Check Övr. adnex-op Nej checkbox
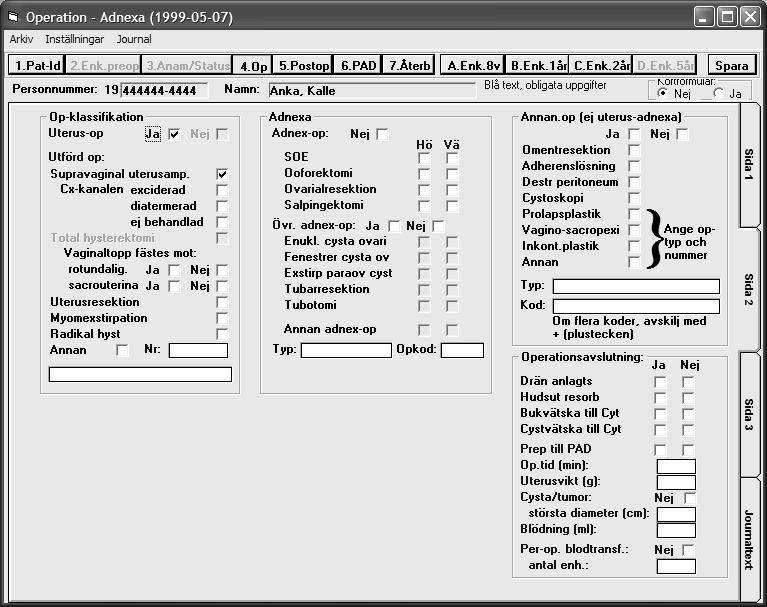The image size is (767, 607). pyautogui.click(x=438, y=226)
